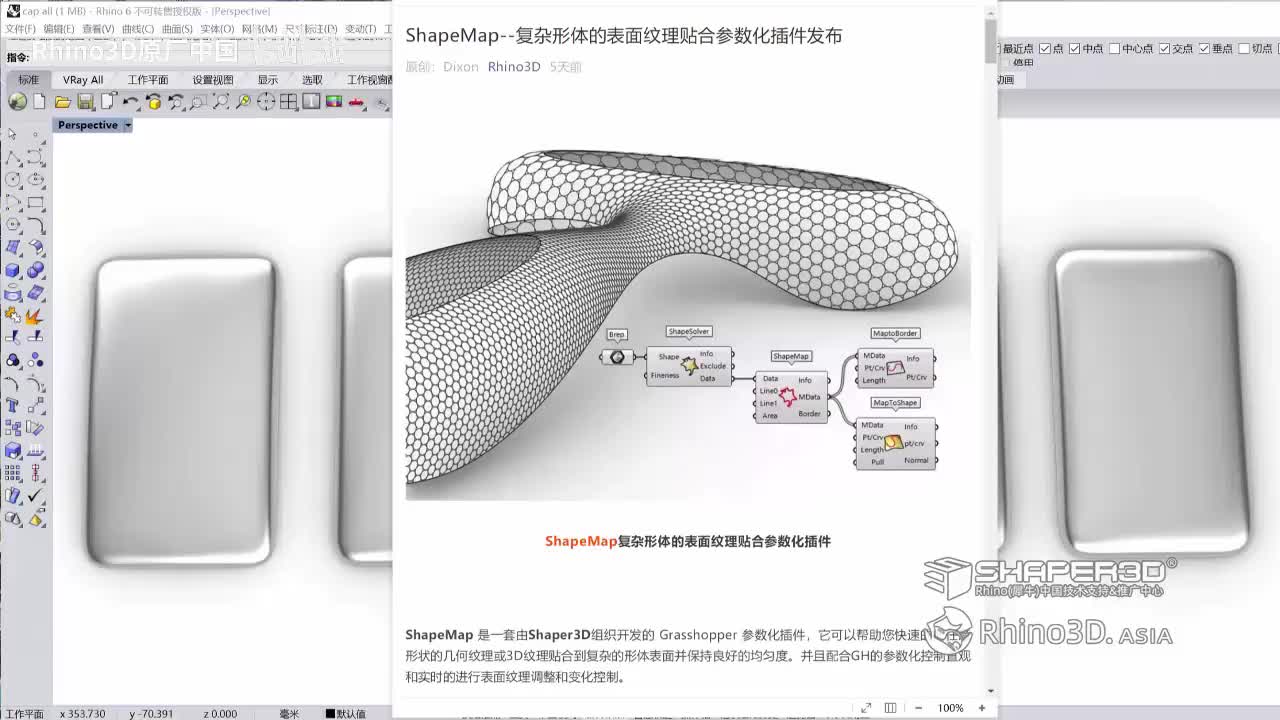This screenshot has width=1280, height=720.
Task: Switch to the VRay All toolbar tab
Action: [83, 80]
